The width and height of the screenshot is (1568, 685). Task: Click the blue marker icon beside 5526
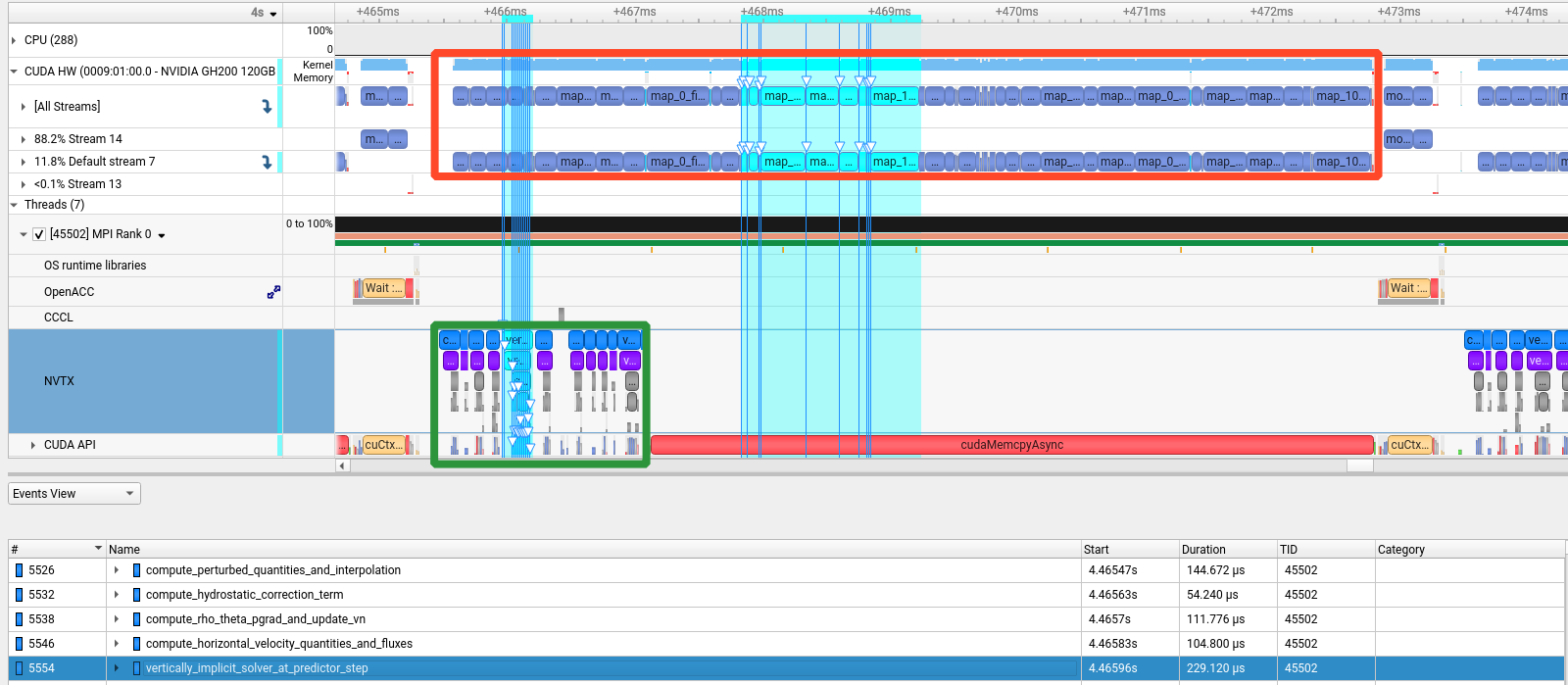tap(19, 570)
